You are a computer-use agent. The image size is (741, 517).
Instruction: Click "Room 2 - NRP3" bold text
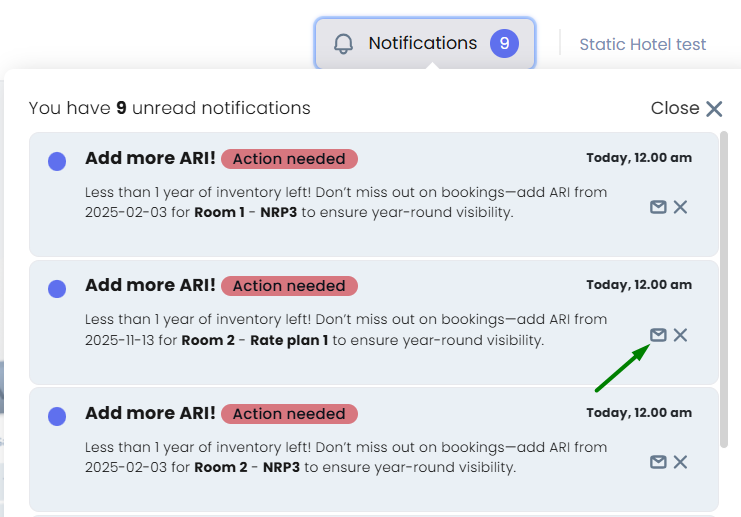[x=247, y=467]
